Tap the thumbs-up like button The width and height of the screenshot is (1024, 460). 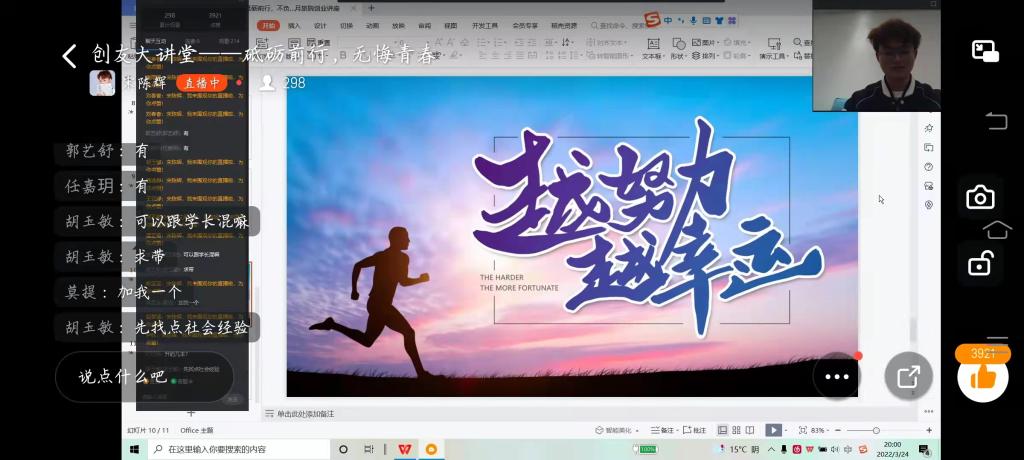click(x=982, y=376)
